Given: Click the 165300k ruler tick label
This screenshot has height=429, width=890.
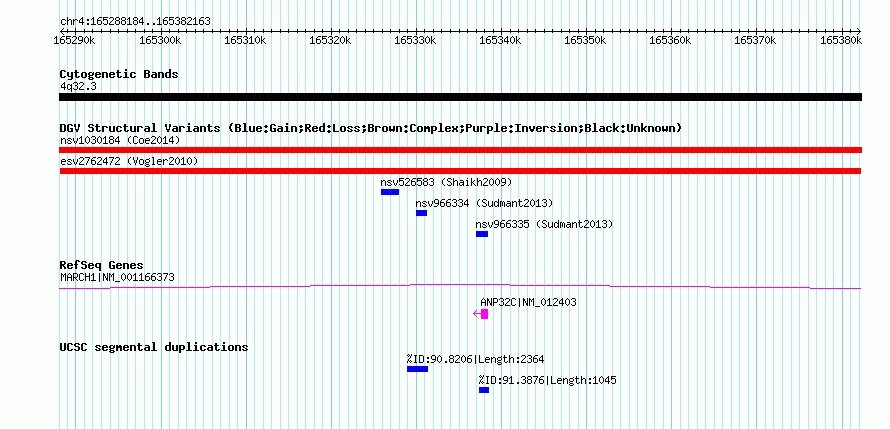Looking at the screenshot, I should [x=161, y=40].
